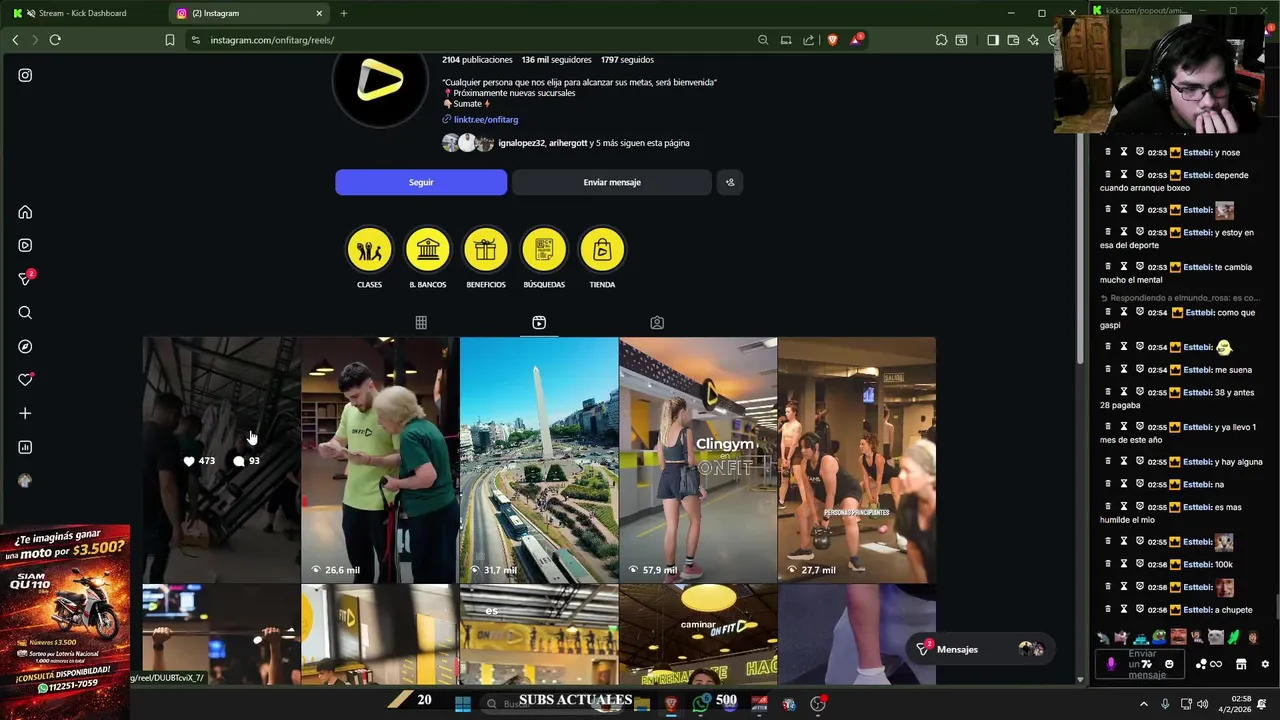Open reel with 26,6 mil views

point(380,460)
